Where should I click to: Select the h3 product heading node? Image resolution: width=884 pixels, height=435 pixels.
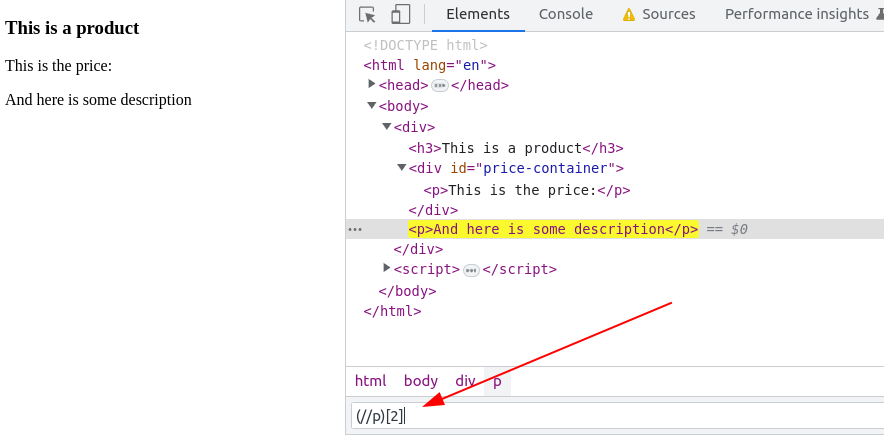coord(515,148)
